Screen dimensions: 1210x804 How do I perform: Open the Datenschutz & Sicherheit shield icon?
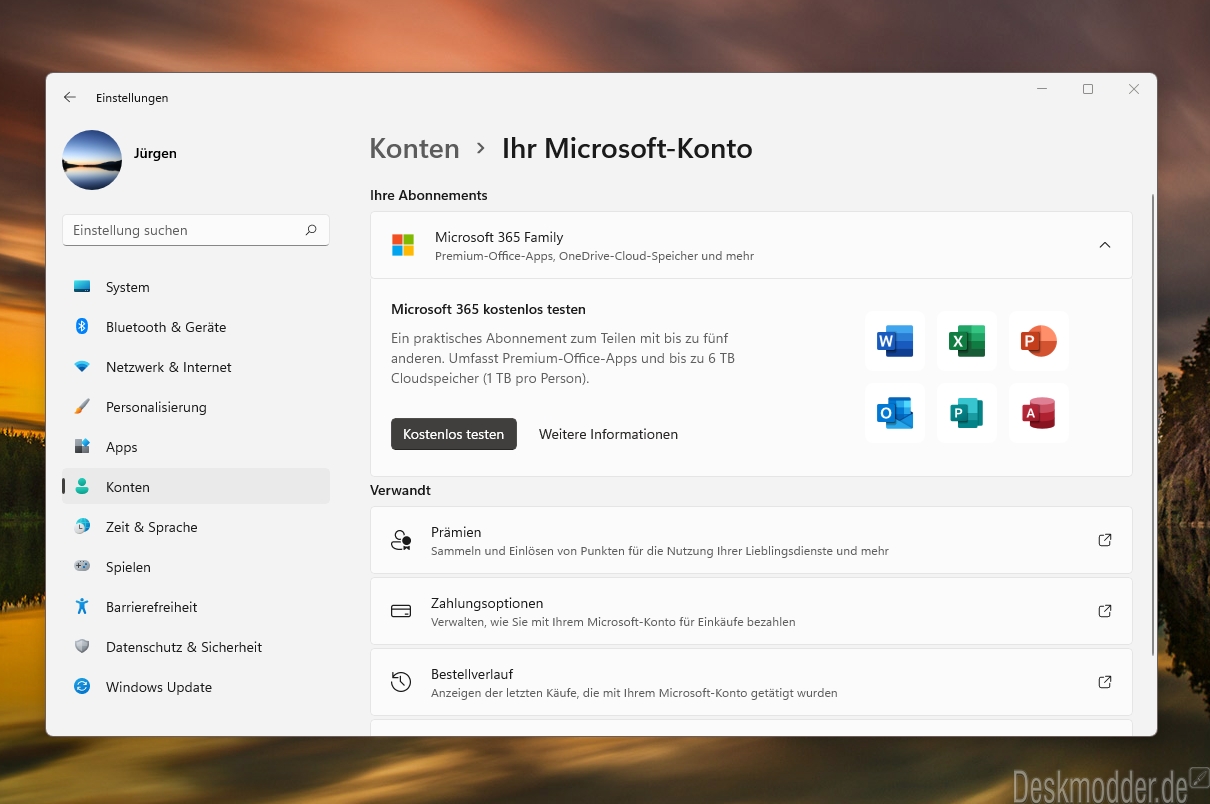point(82,647)
